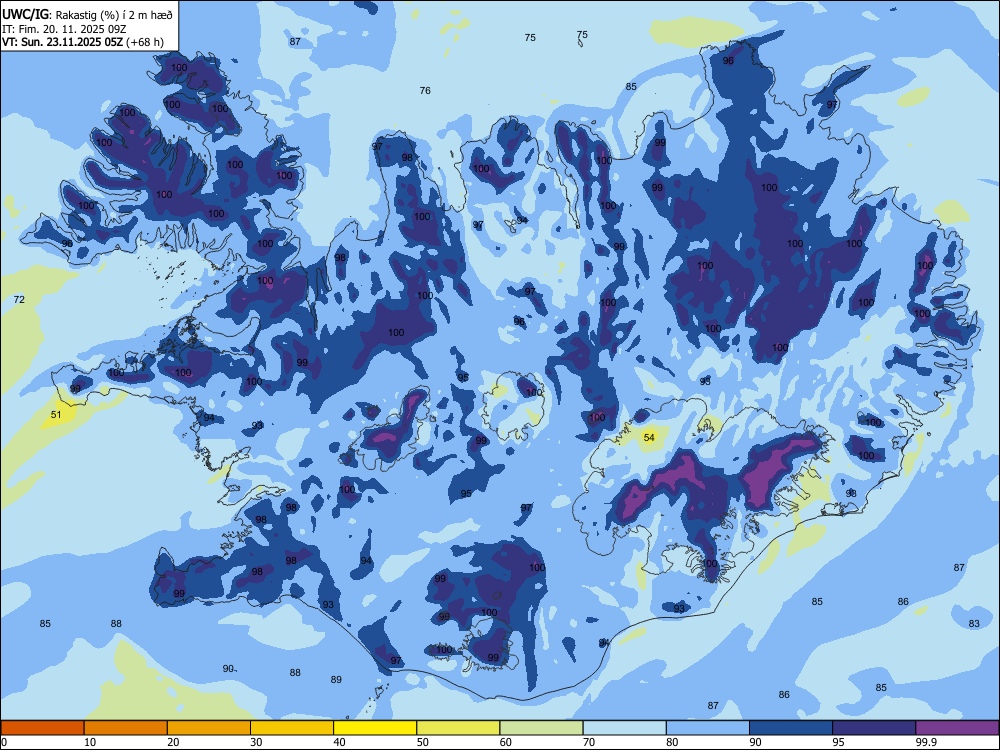Click the 'VT: Sun. 23.11.2025 05Z (+68 h)' line
The image size is (1000, 750).
pyautogui.click(x=83, y=43)
